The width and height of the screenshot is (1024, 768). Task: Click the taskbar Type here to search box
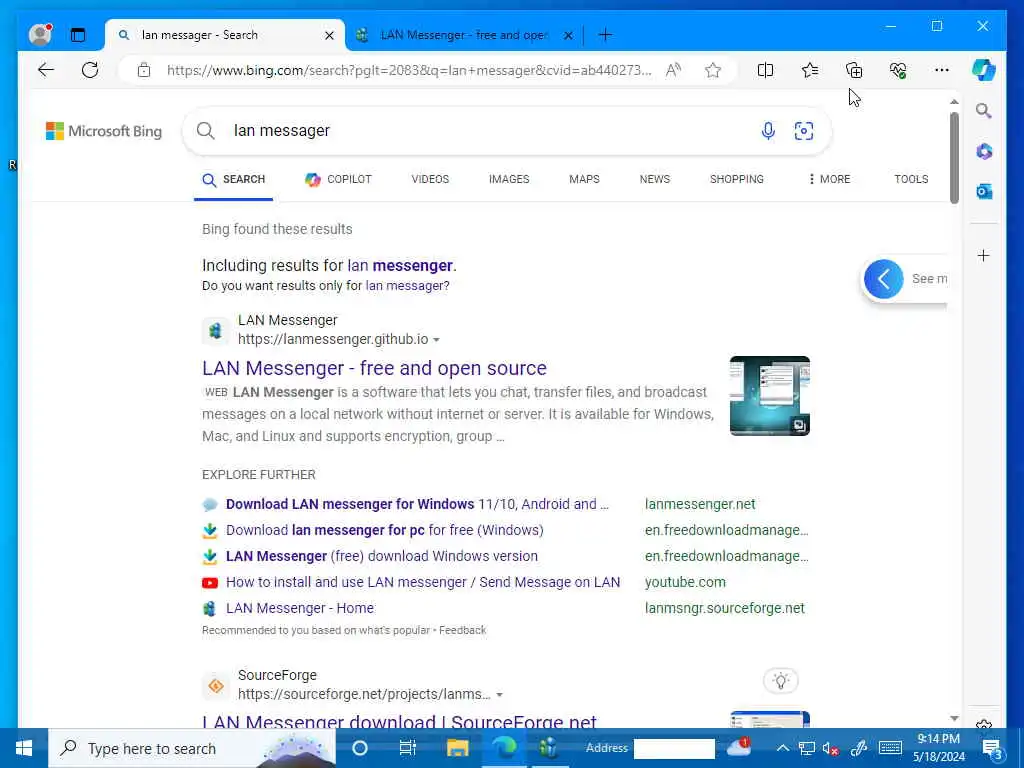(192, 748)
